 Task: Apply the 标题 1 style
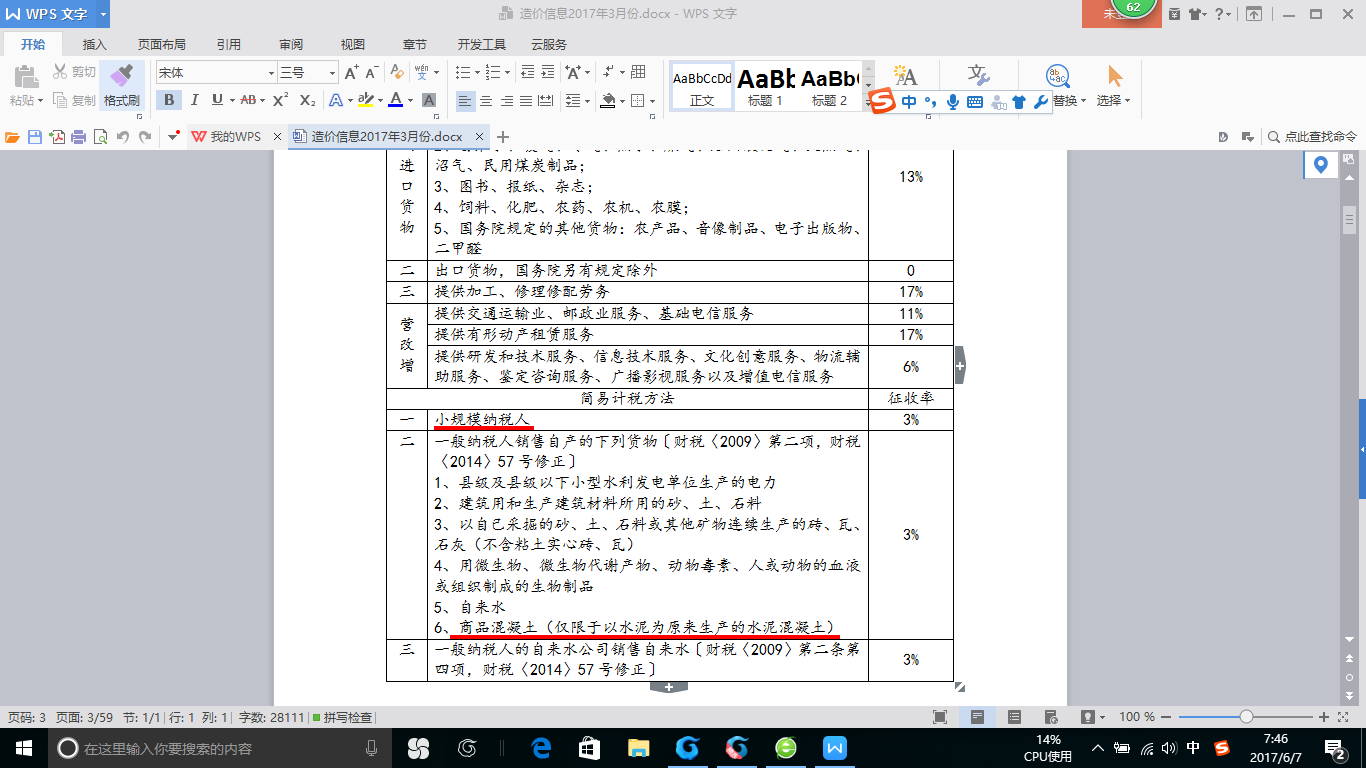coord(762,85)
